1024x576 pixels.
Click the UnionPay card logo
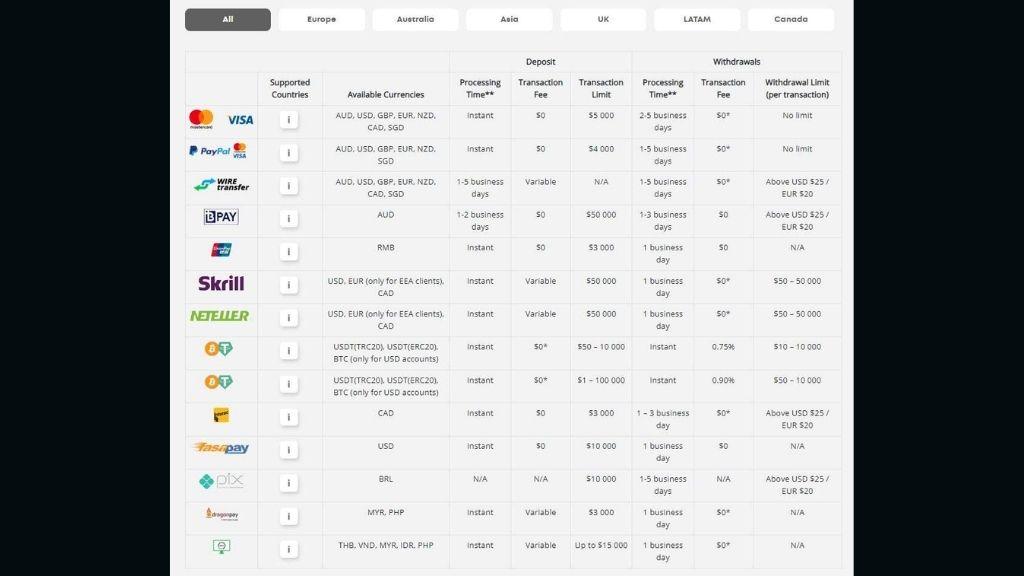coord(221,250)
